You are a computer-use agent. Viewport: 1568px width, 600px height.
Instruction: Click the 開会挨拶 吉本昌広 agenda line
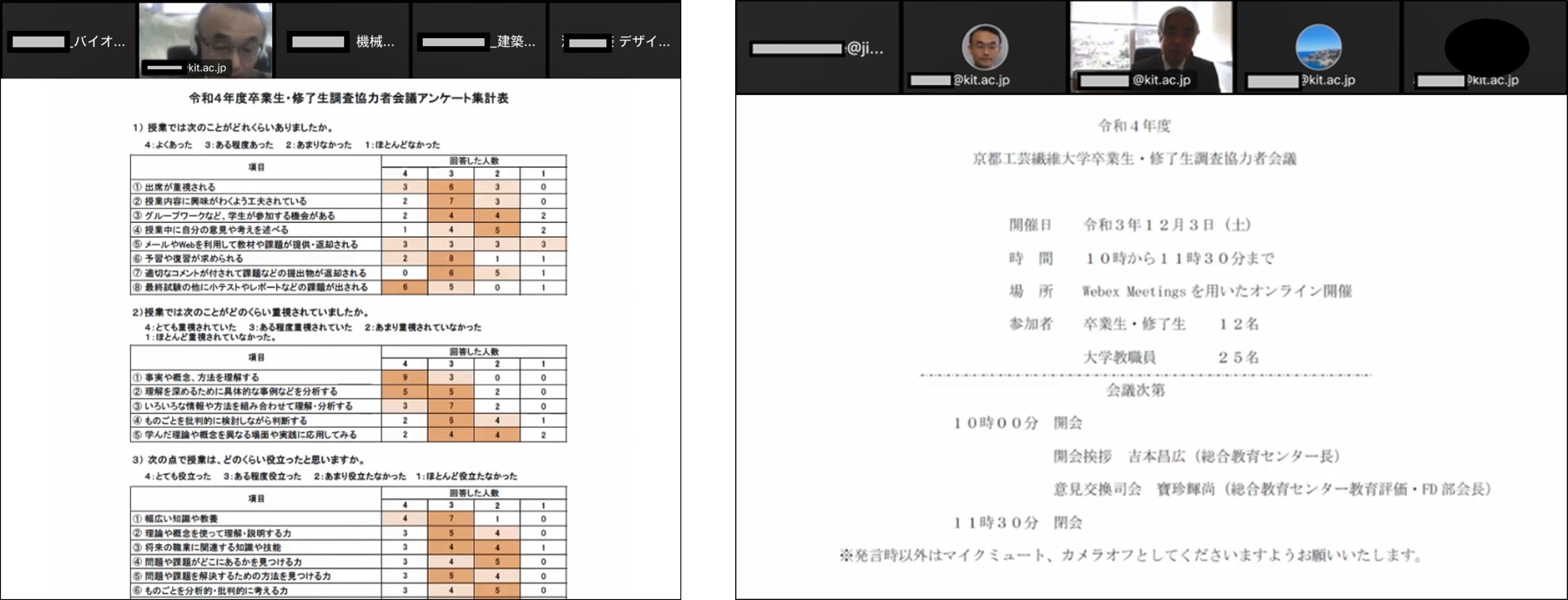coord(1196,456)
